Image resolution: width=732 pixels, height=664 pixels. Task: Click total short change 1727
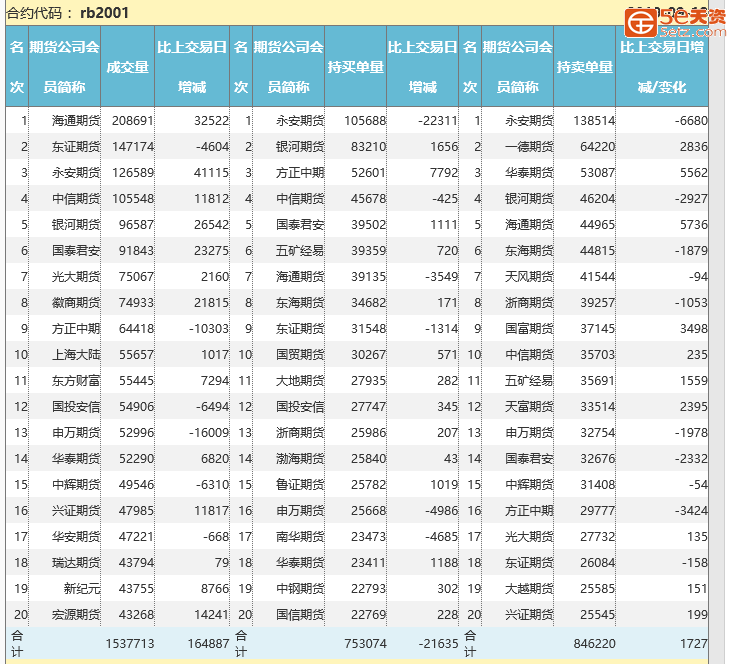[694, 643]
